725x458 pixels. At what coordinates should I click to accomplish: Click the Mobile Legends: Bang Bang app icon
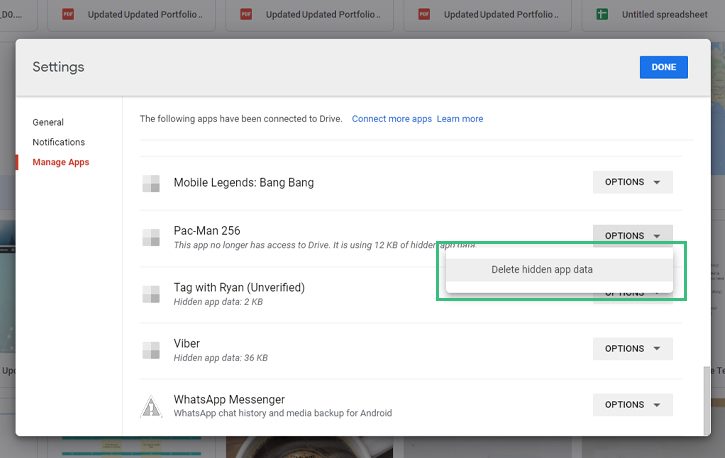tap(151, 183)
